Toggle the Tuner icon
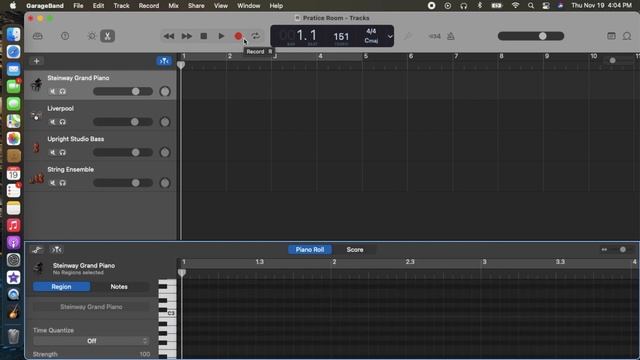Viewport: 640px width, 360px height. point(407,36)
